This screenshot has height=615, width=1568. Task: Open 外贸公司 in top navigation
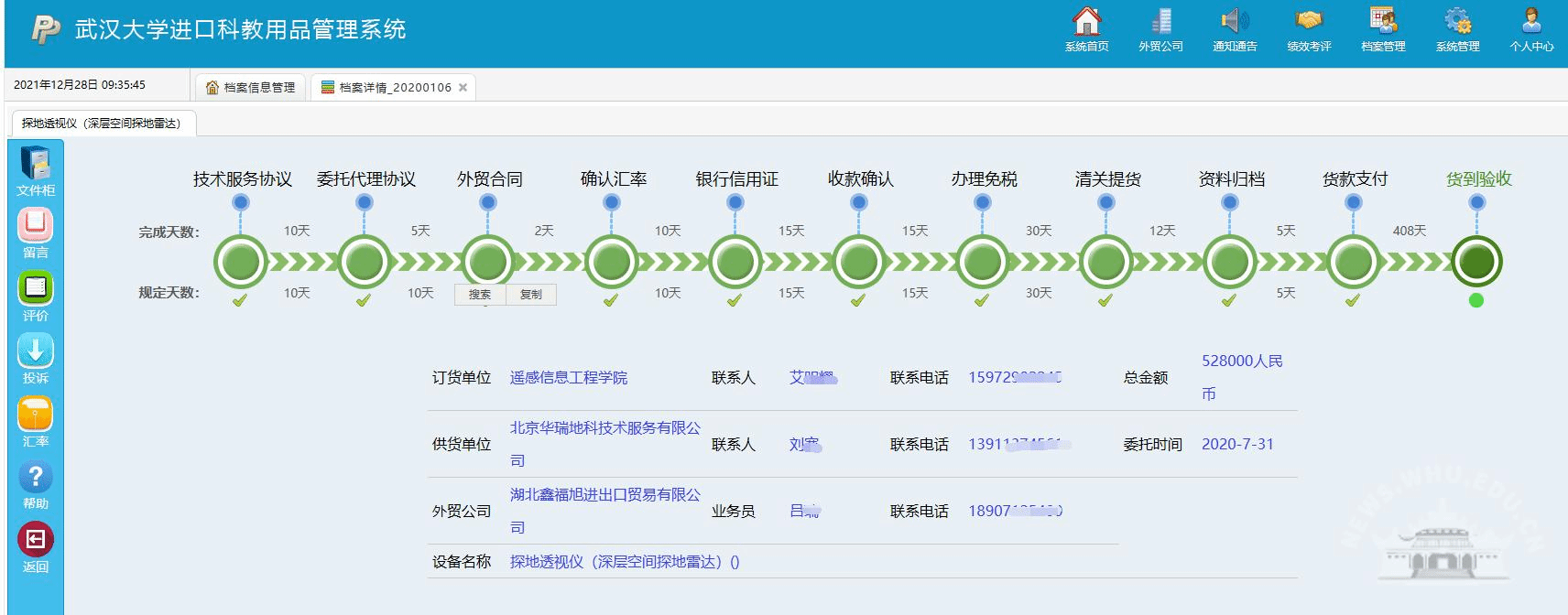point(1160,27)
